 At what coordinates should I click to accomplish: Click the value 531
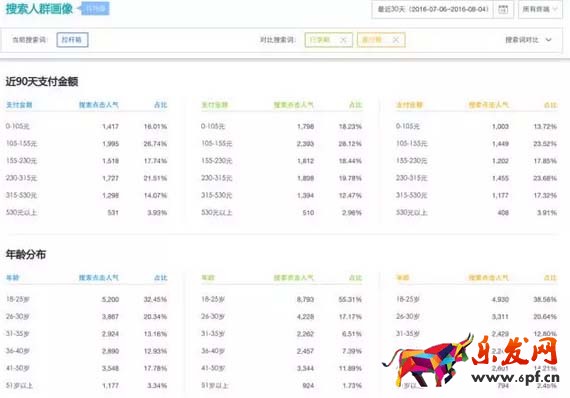tap(113, 212)
